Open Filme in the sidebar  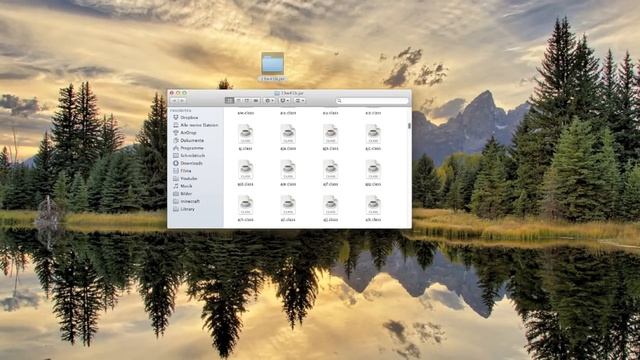182,171
